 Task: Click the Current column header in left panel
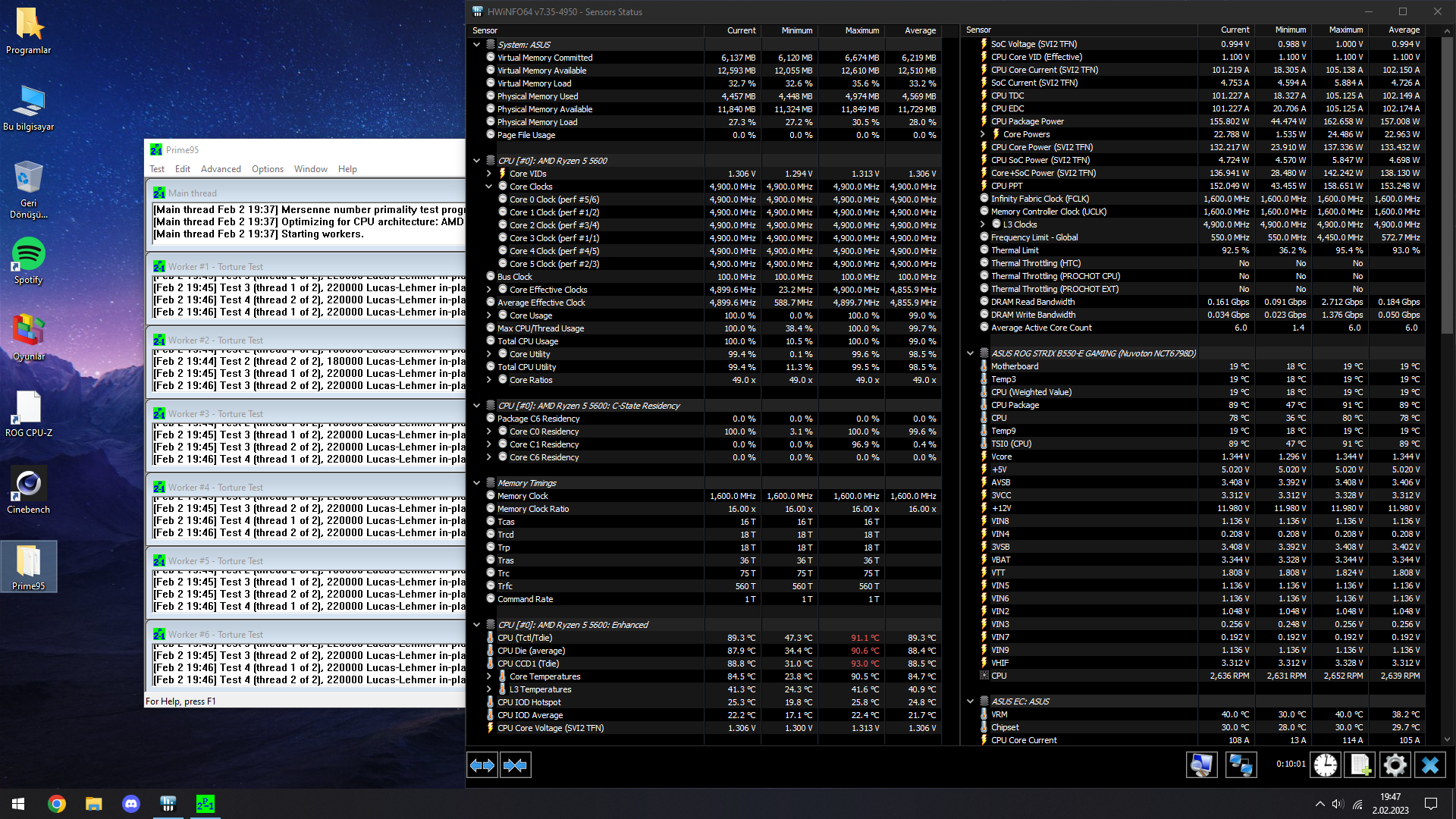pyautogui.click(x=733, y=30)
